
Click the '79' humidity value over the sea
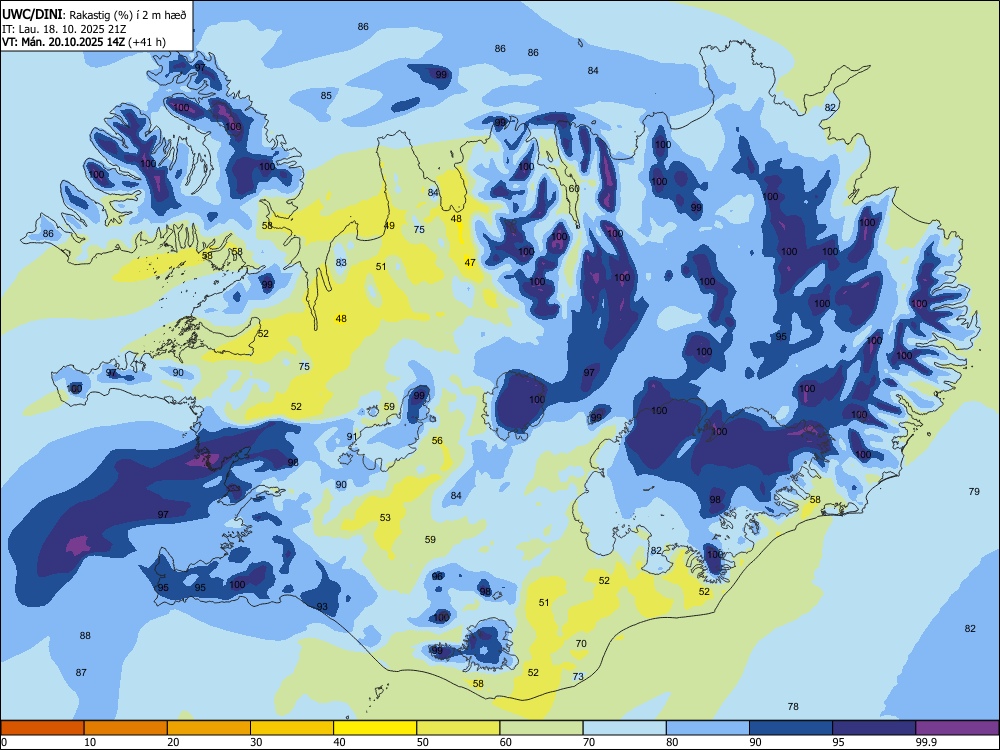974,491
